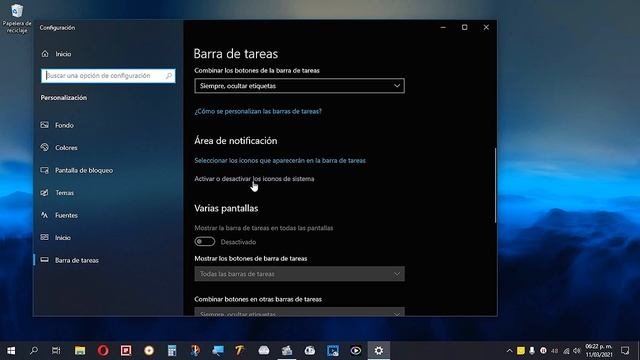
Task: Open the clock showing 06:22 p. m.
Action: click(599, 351)
